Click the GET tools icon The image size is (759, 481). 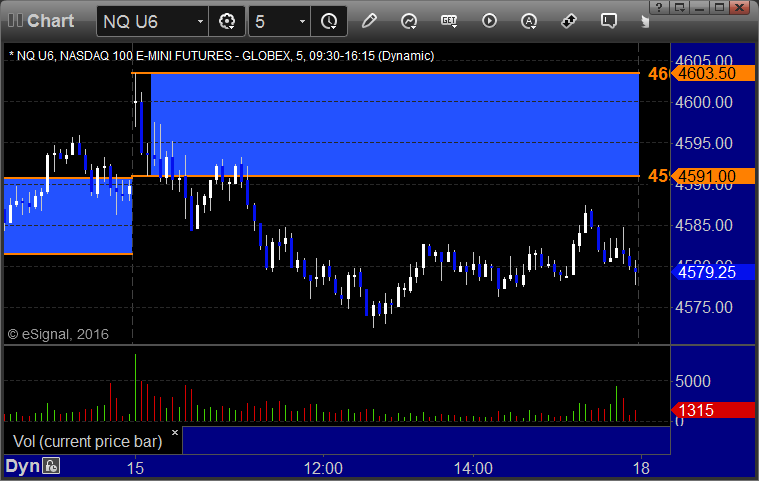(449, 21)
